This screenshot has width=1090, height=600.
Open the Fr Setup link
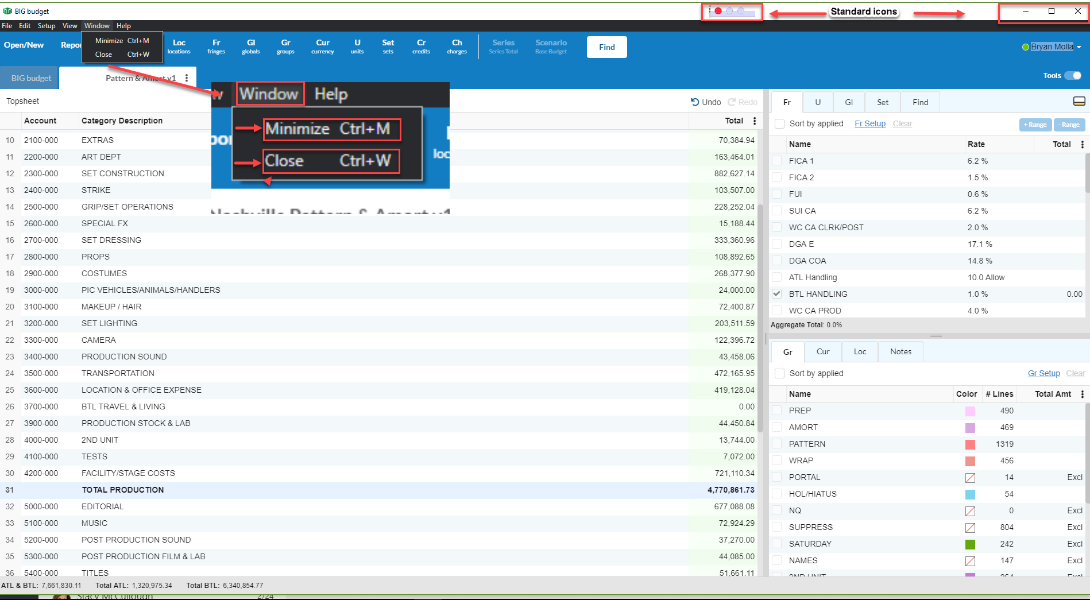pos(870,124)
